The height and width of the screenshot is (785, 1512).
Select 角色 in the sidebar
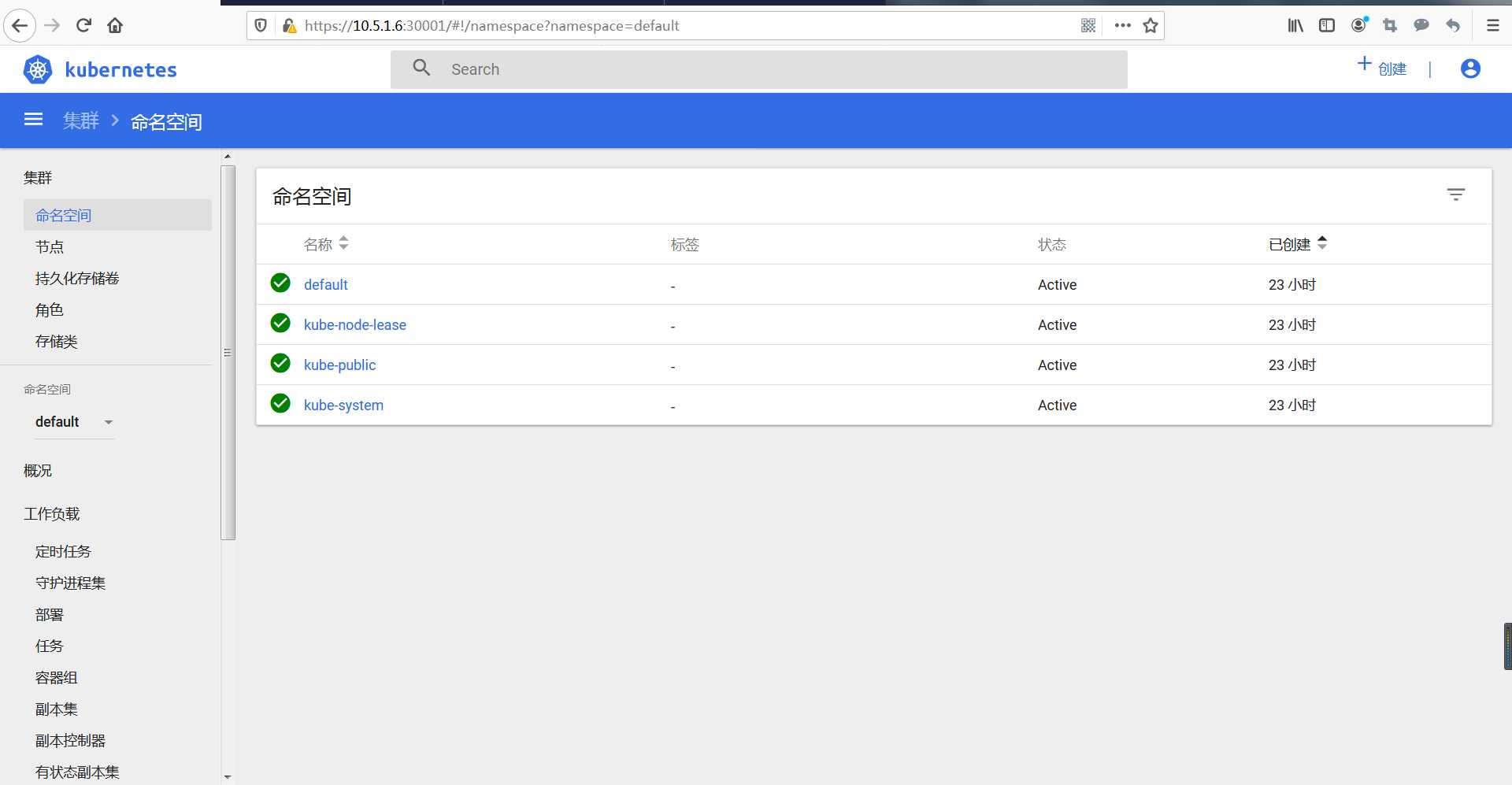click(x=49, y=309)
